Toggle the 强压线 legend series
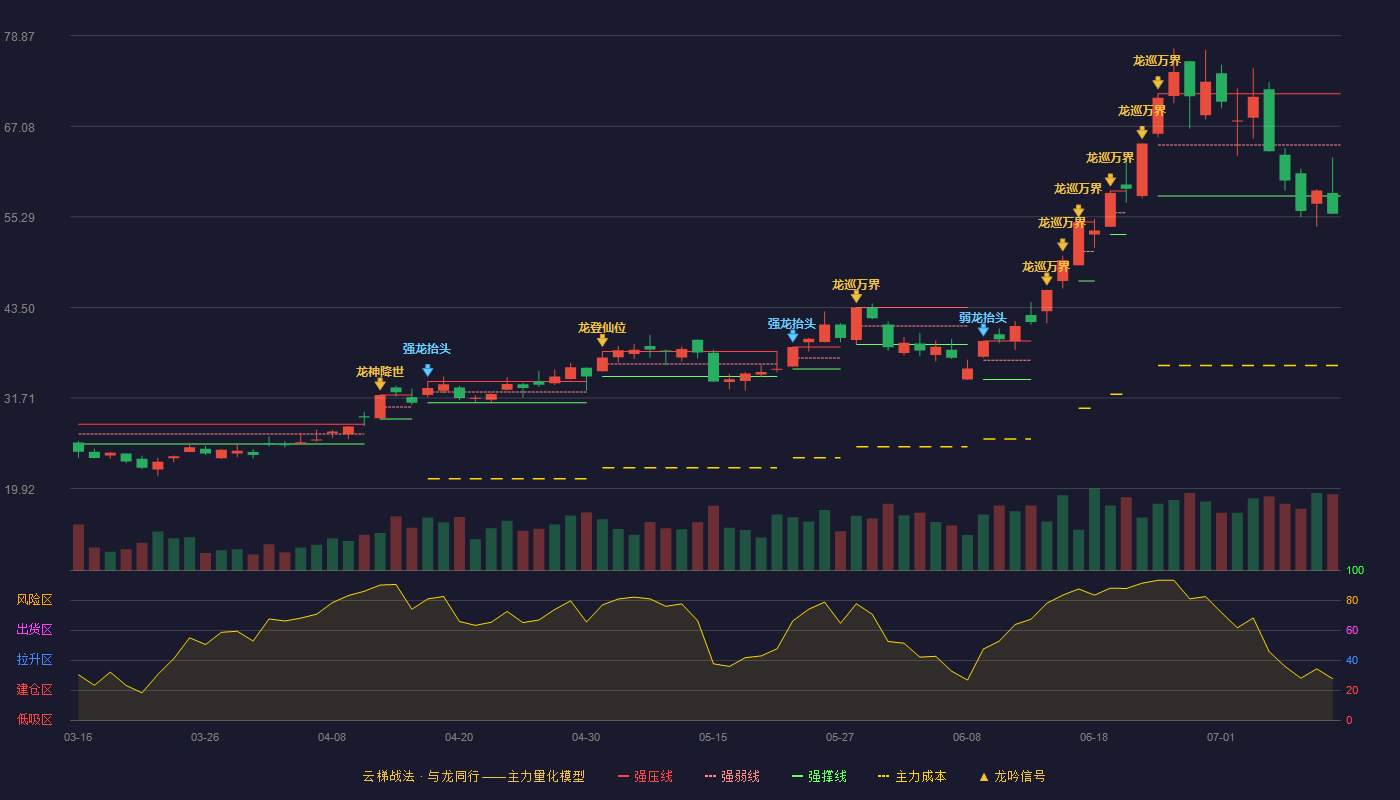 tap(645, 776)
